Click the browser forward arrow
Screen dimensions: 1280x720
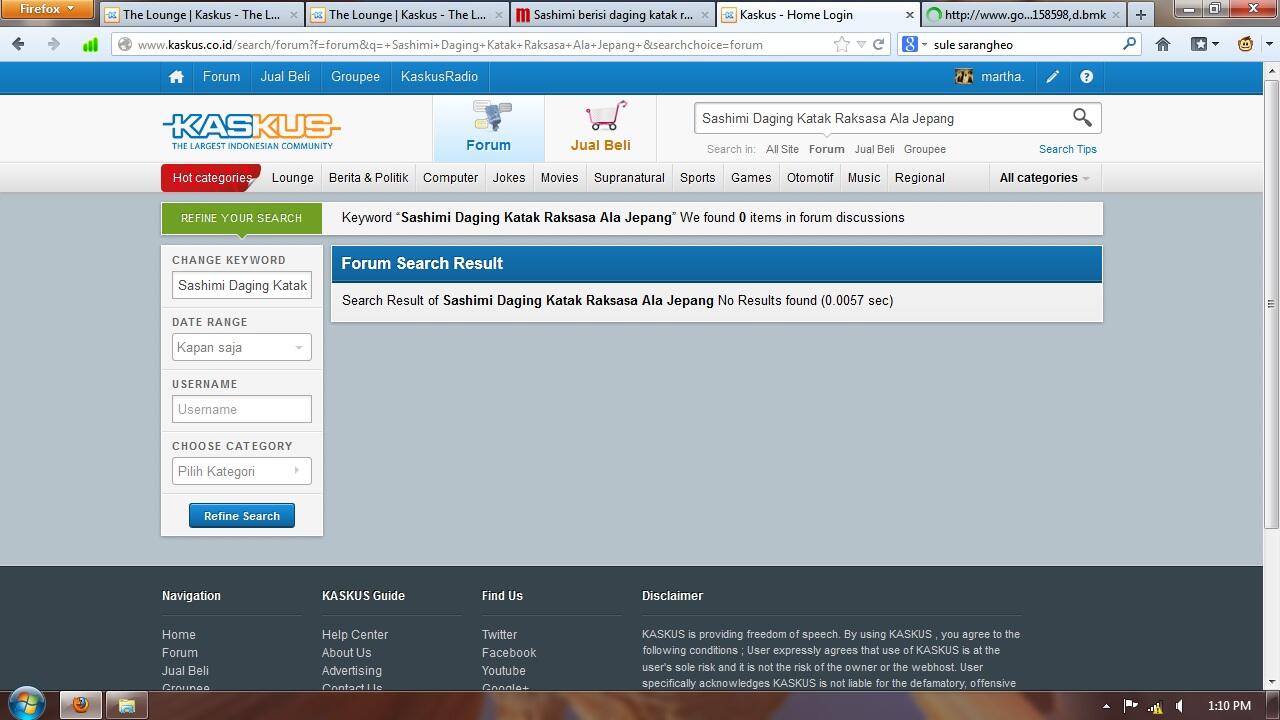tap(53, 44)
